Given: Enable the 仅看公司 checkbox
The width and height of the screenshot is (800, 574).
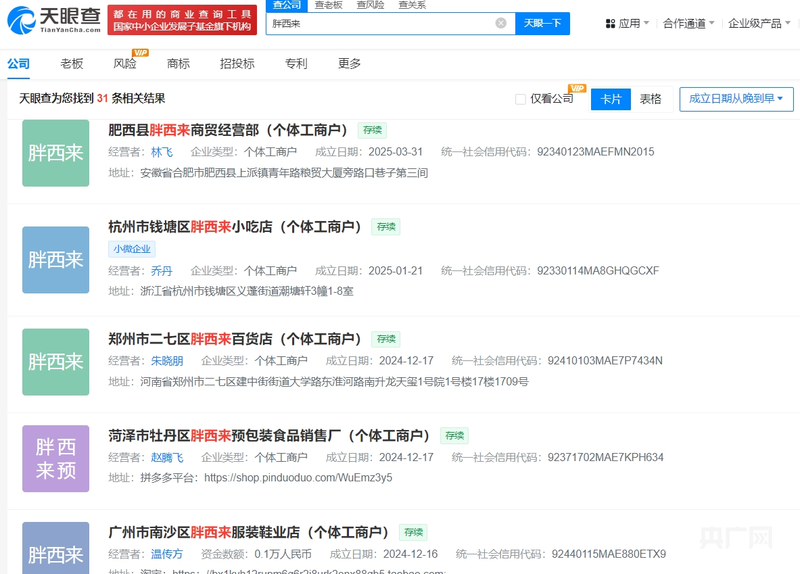Looking at the screenshot, I should click(520, 99).
